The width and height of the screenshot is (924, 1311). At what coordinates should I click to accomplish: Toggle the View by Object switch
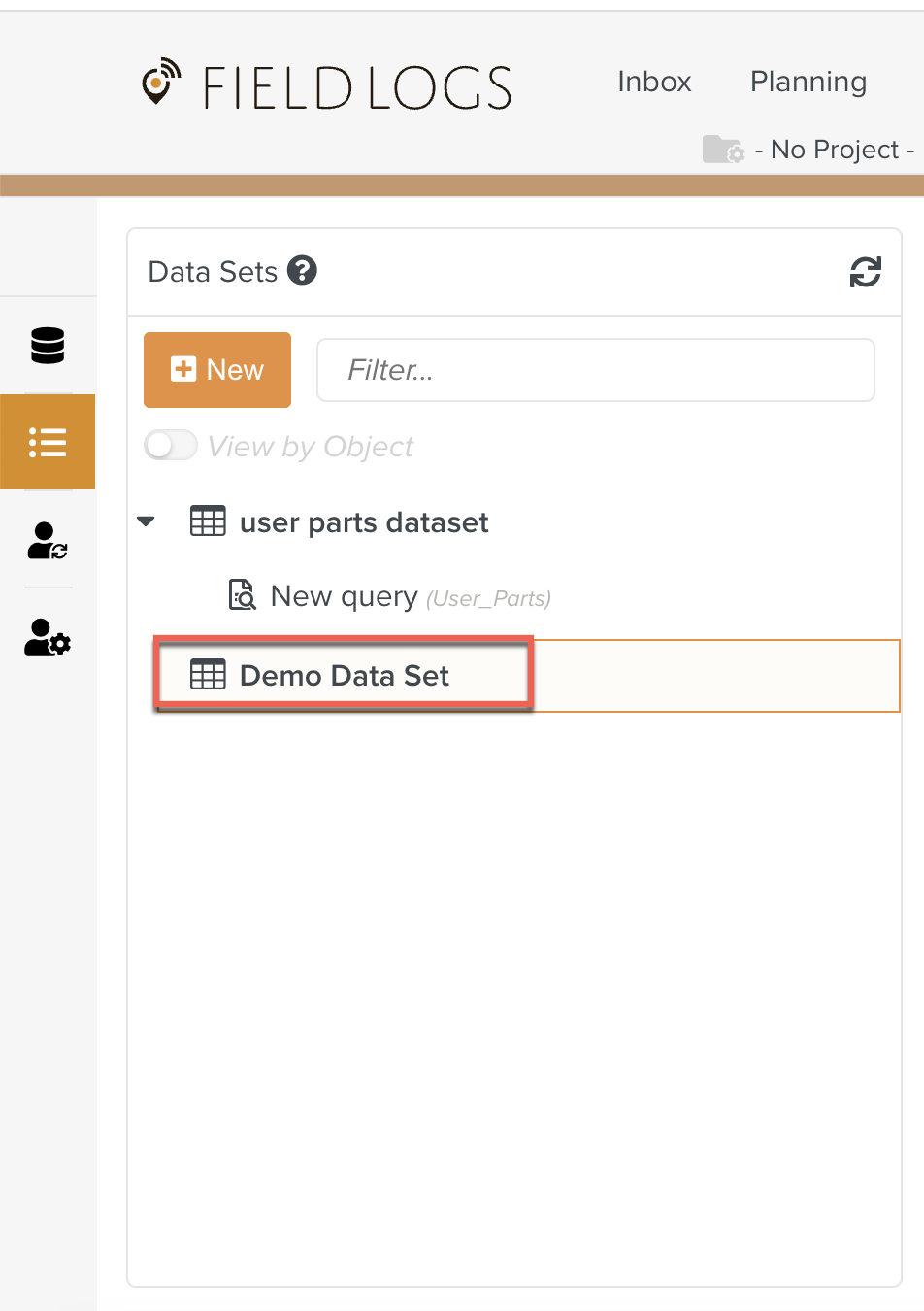(171, 446)
